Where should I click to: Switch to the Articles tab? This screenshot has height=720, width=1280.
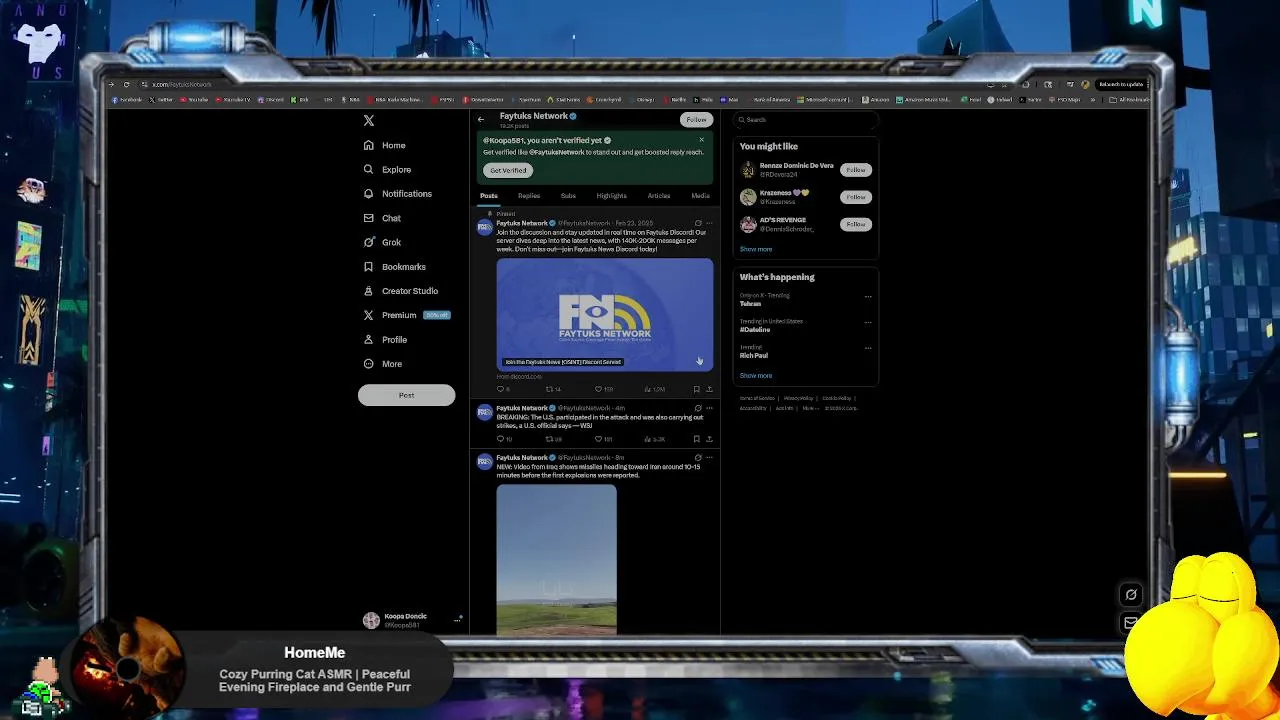[659, 196]
